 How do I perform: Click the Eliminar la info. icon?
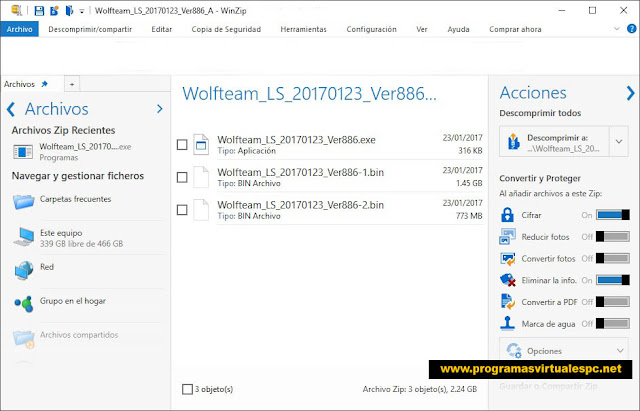[x=508, y=280]
